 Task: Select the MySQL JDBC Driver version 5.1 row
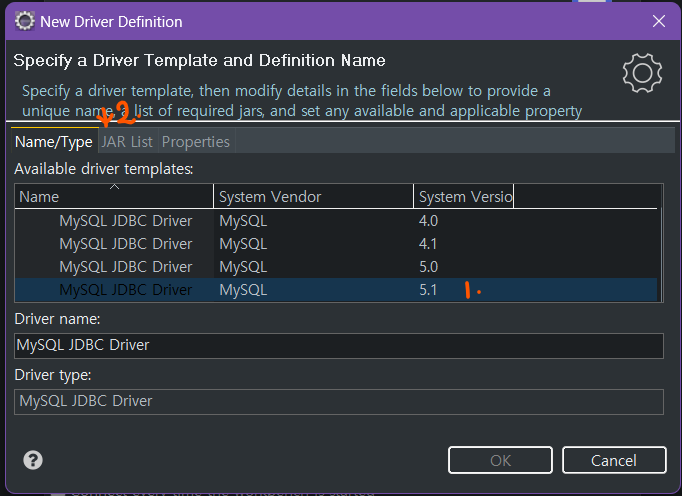[x=336, y=290]
